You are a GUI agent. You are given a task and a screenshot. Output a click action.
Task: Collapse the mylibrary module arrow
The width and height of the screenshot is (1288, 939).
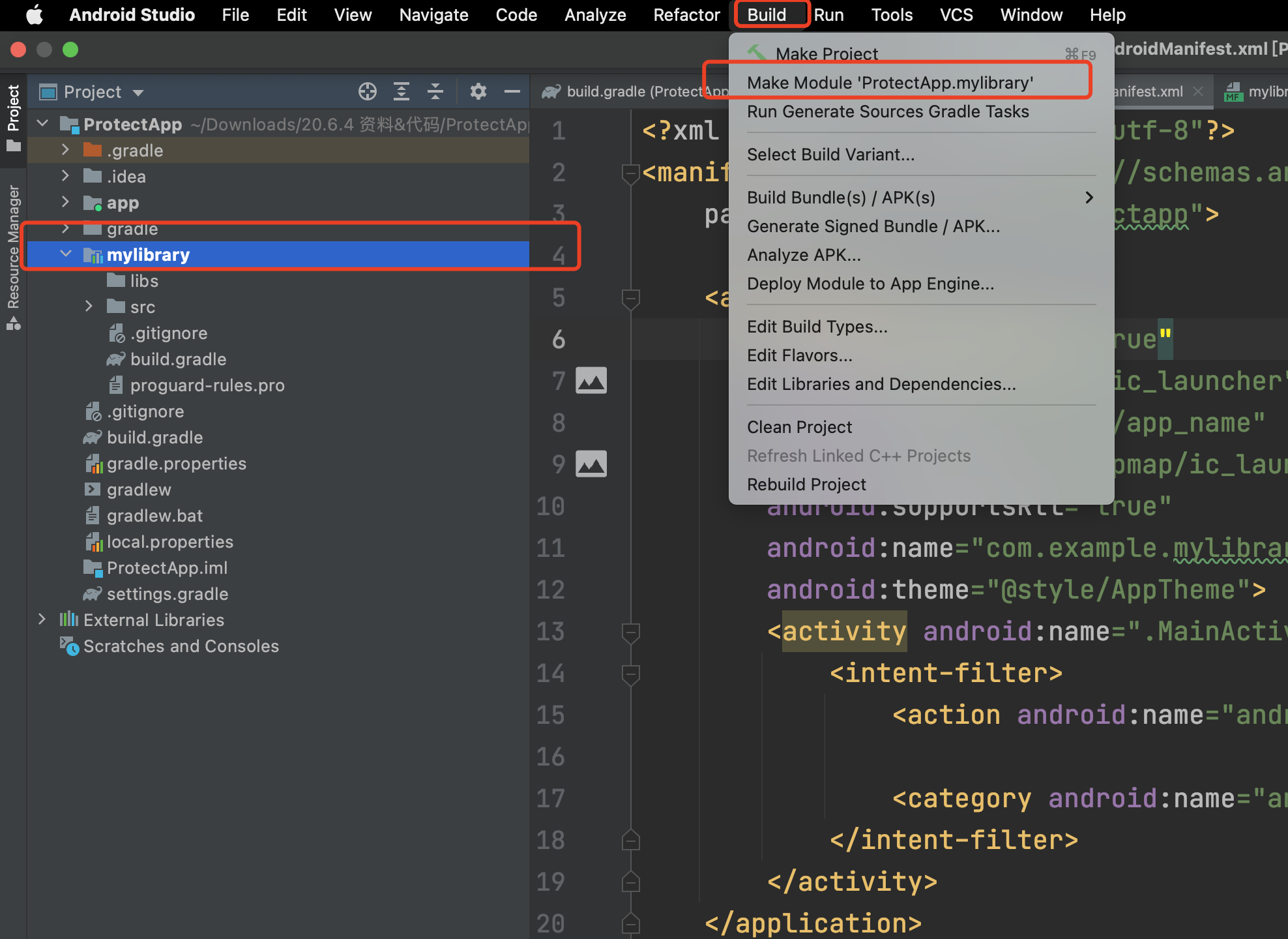point(65,254)
